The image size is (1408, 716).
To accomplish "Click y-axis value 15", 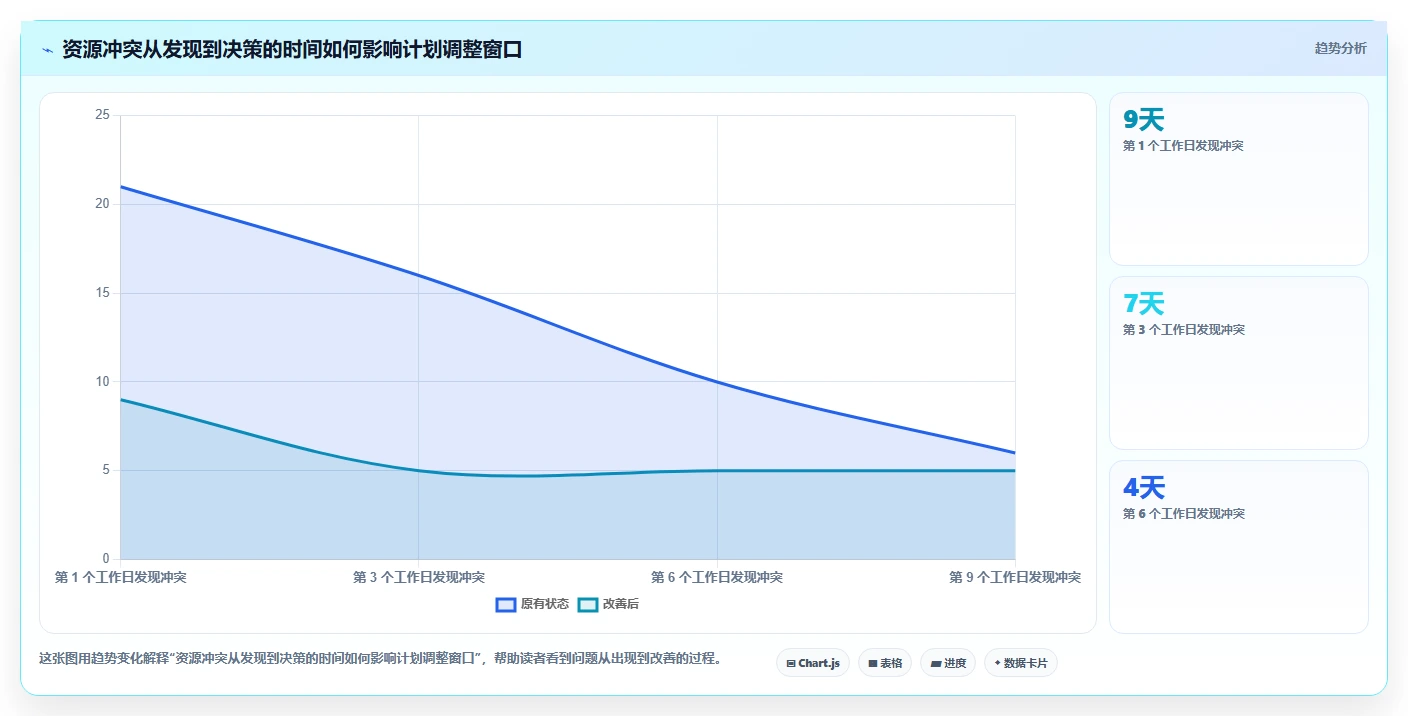I will pos(102,293).
